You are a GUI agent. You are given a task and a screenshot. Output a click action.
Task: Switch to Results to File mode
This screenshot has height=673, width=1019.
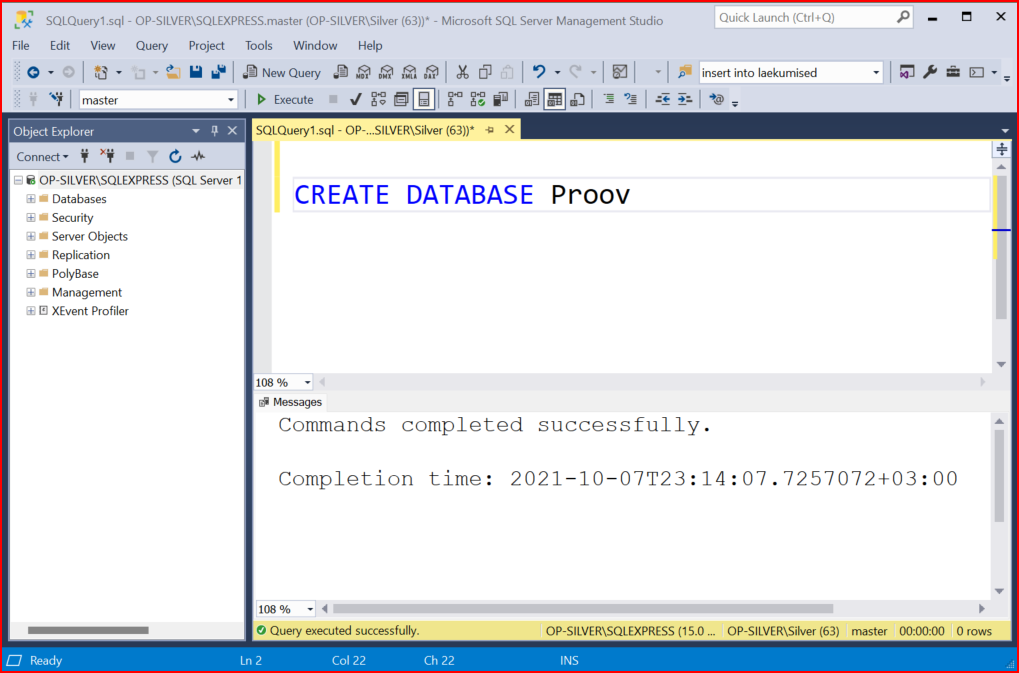pos(577,99)
